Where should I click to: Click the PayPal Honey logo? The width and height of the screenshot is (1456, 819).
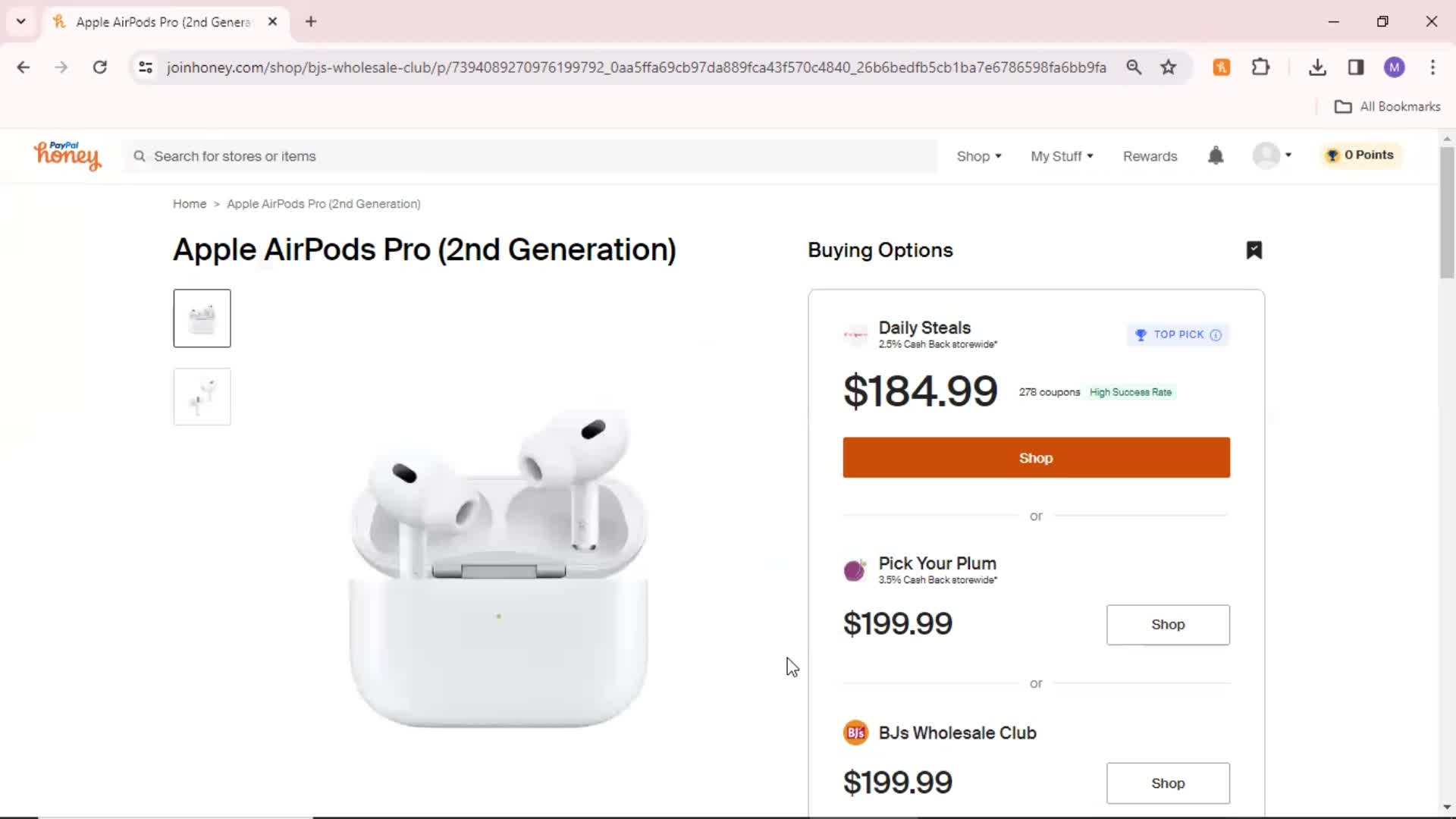pyautogui.click(x=67, y=155)
